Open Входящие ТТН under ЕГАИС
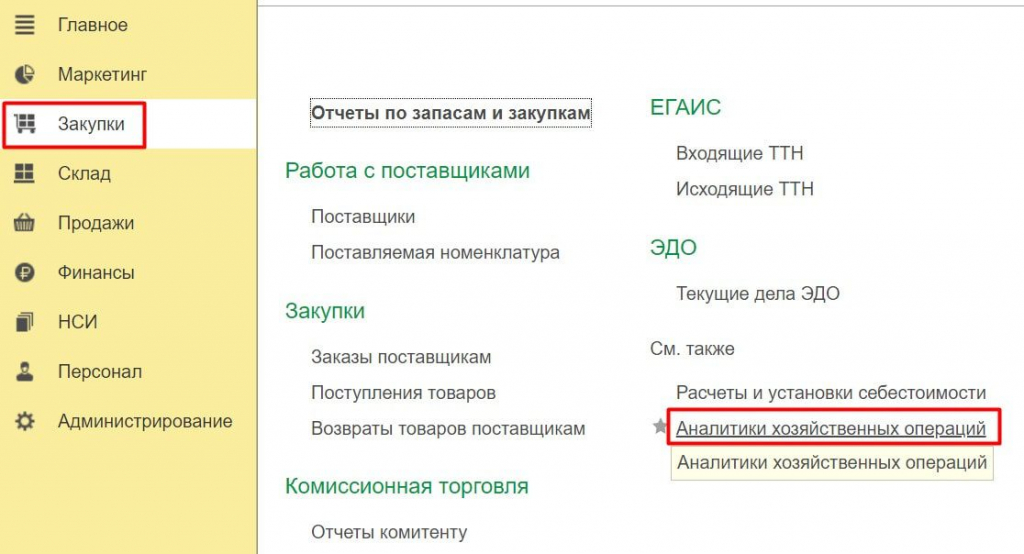The width and height of the screenshot is (1024, 554). (740, 153)
